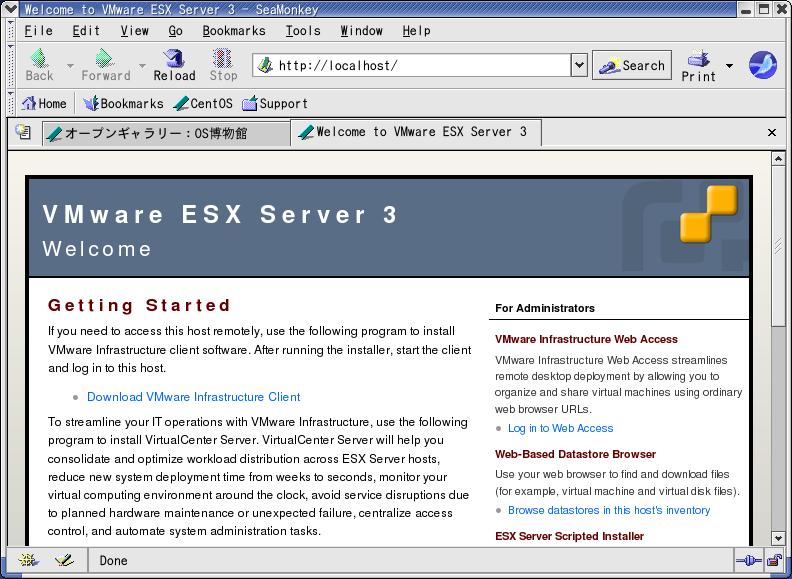Click VMware Infrastructure Web Access heading
Image resolution: width=792 pixels, height=579 pixels.
pyautogui.click(x=586, y=340)
